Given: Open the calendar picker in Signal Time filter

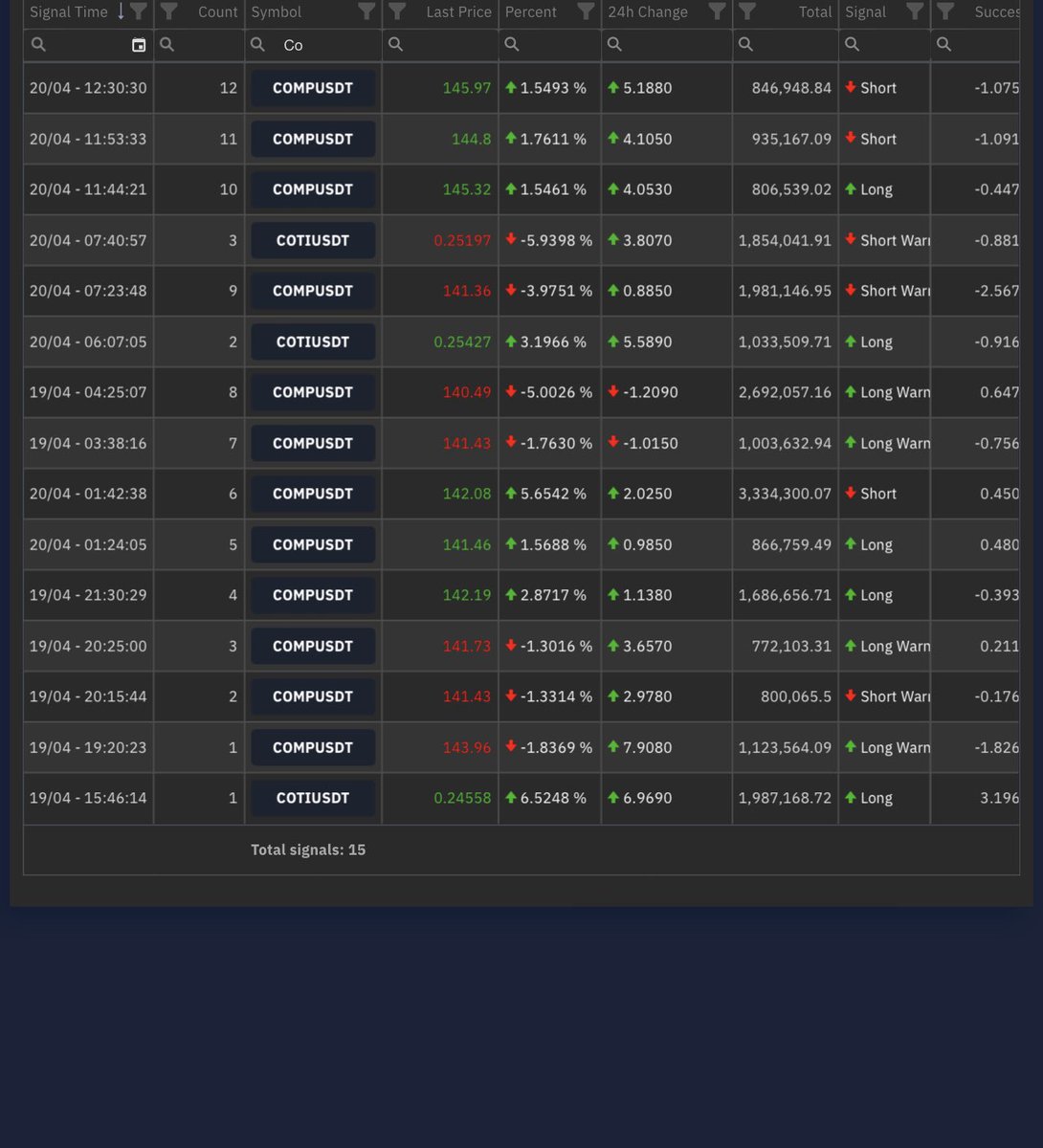Looking at the screenshot, I should 139,45.
